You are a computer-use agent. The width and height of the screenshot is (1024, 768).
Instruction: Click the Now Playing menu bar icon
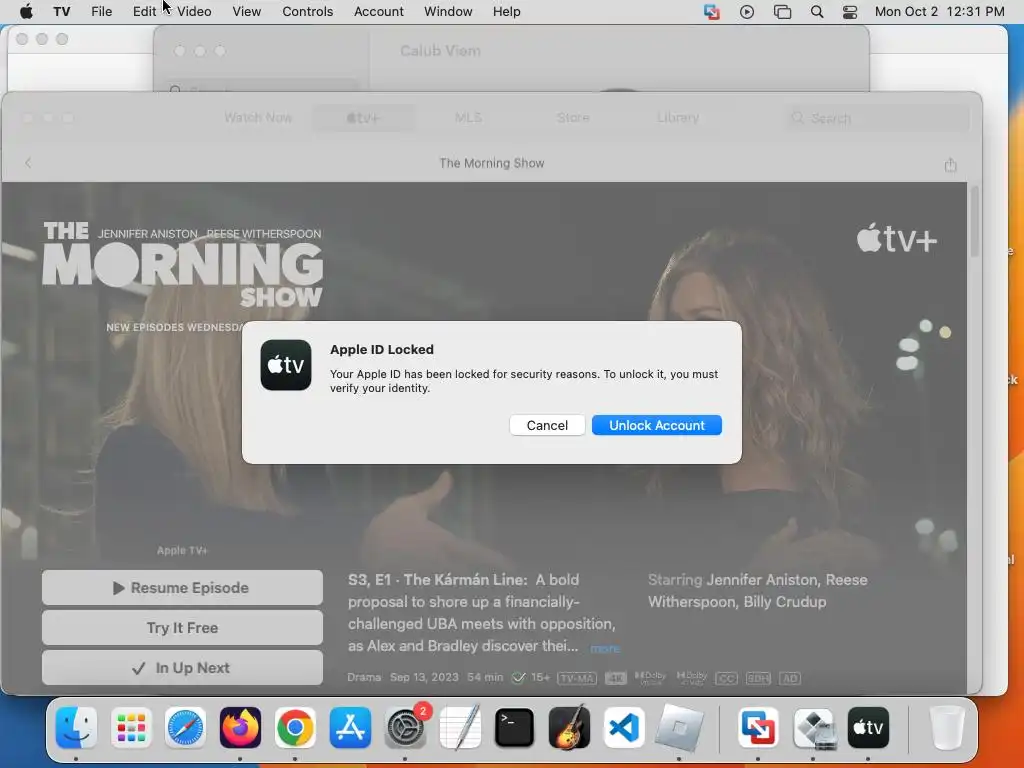747,12
